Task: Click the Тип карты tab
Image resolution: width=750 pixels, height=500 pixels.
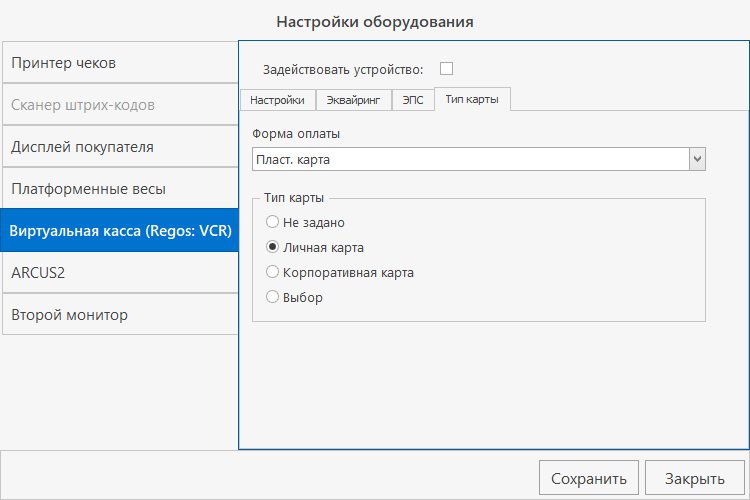Action: [473, 100]
